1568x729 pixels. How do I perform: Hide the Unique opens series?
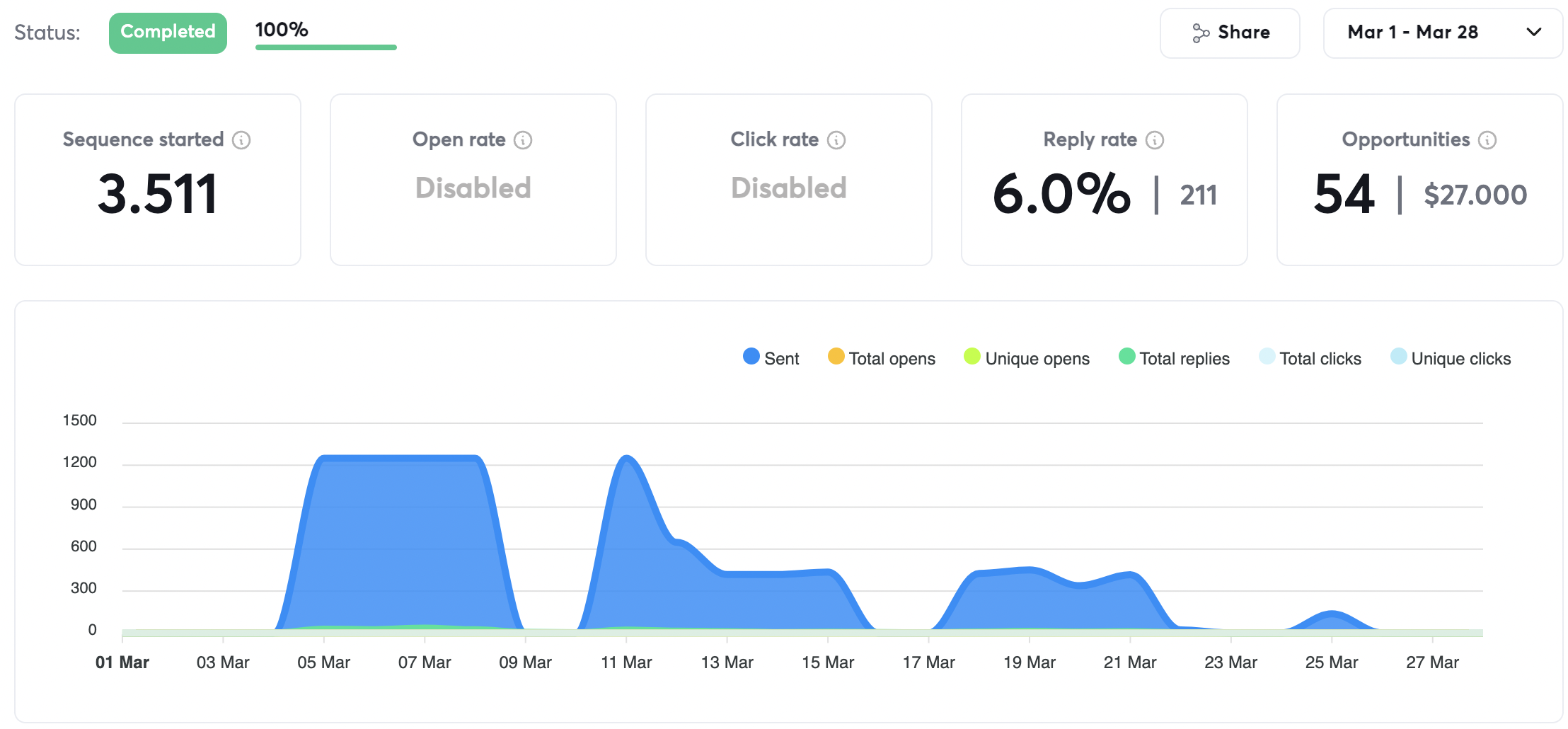click(1026, 358)
